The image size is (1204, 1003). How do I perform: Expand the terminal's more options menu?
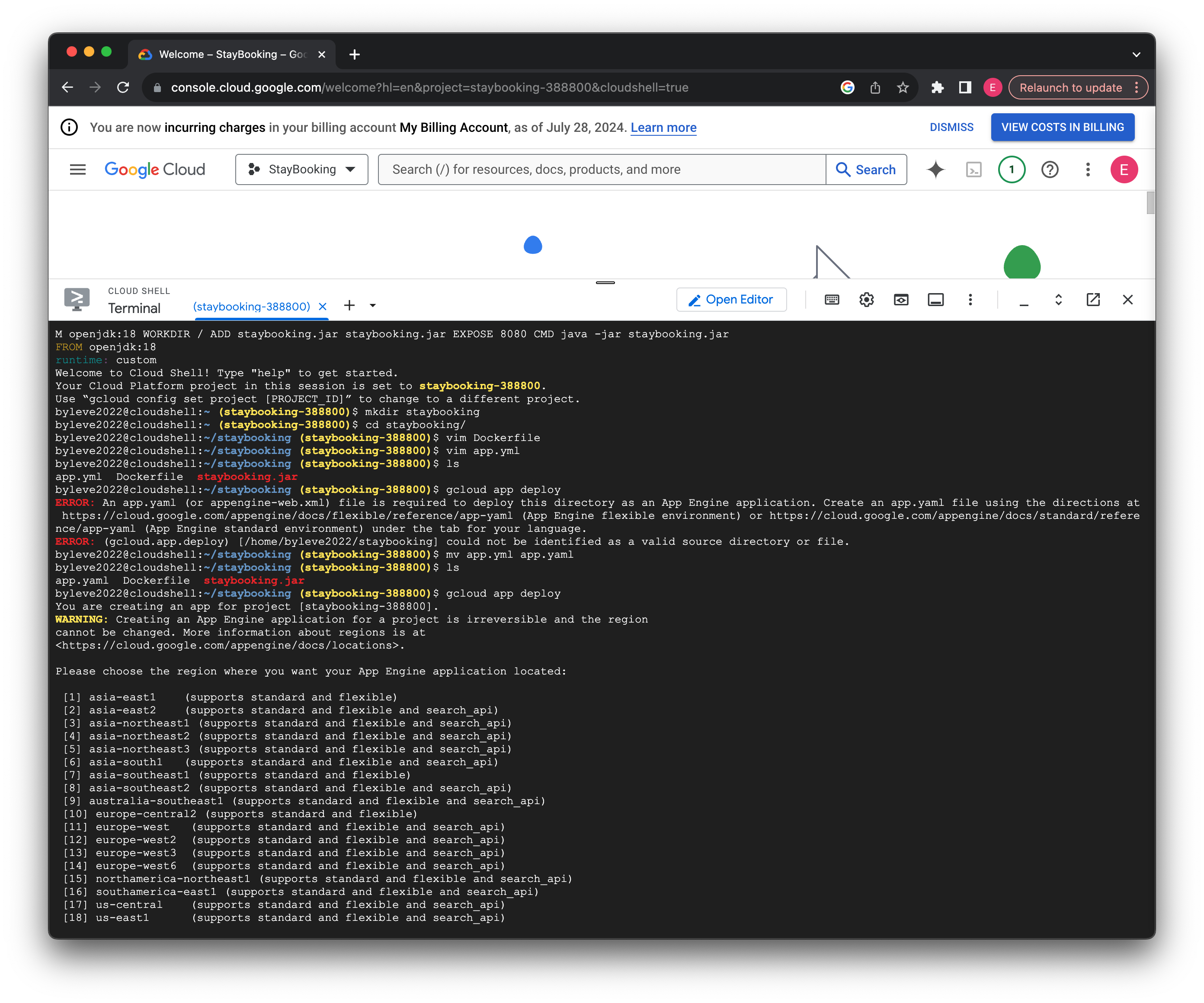click(970, 299)
